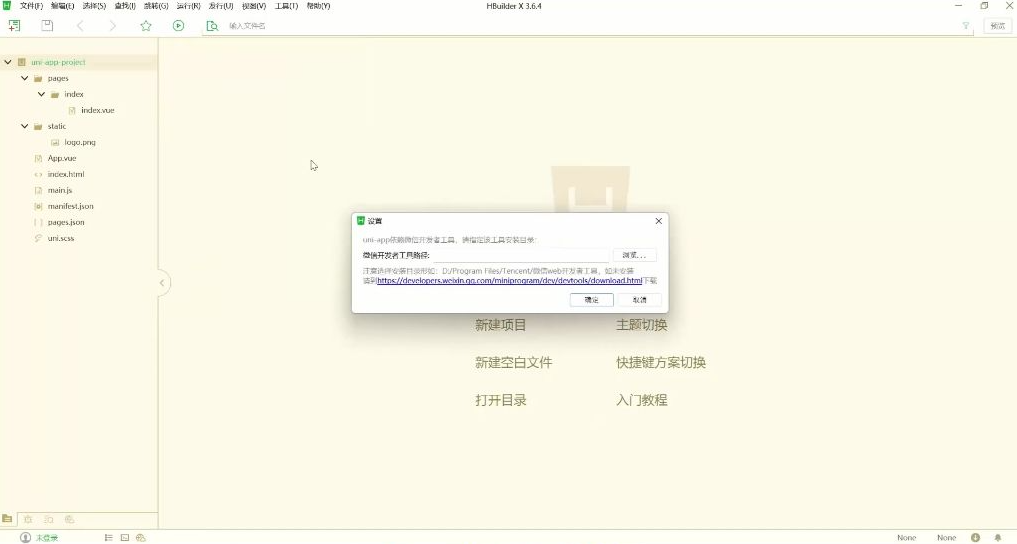Select main.js in the project tree
Image resolution: width=1017 pixels, height=544 pixels.
point(60,190)
